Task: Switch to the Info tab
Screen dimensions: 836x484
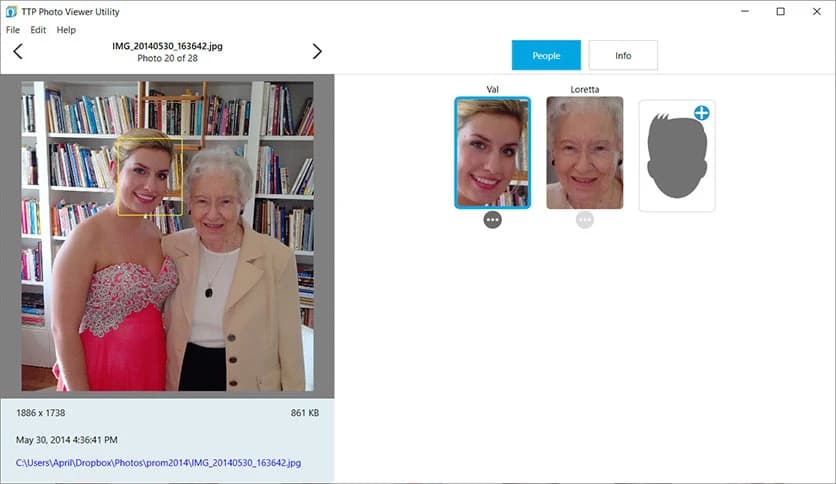Action: tap(623, 55)
